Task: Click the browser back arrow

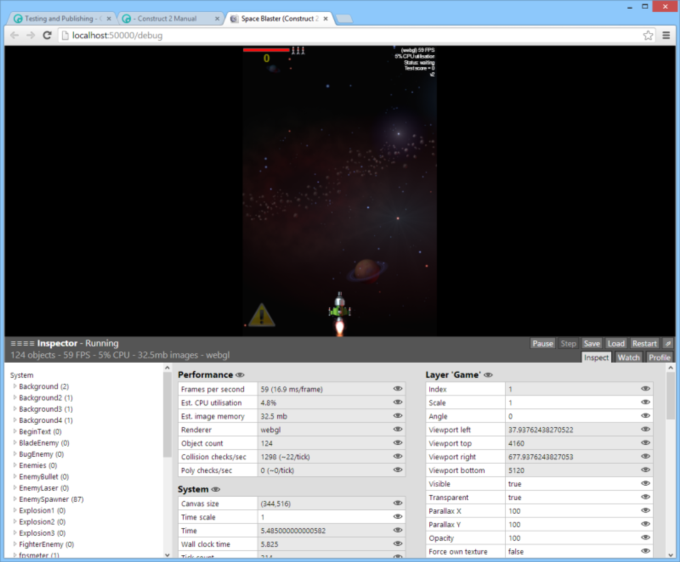Action: pos(14,35)
